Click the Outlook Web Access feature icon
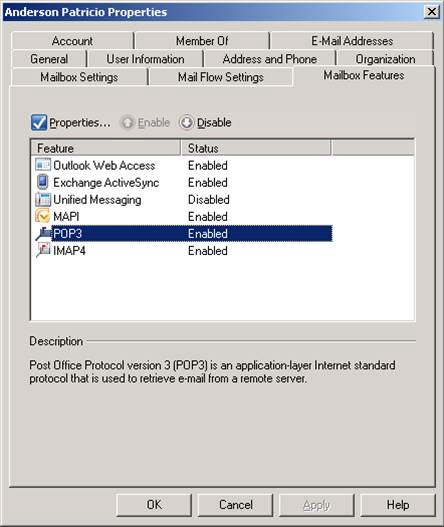 (x=43, y=165)
